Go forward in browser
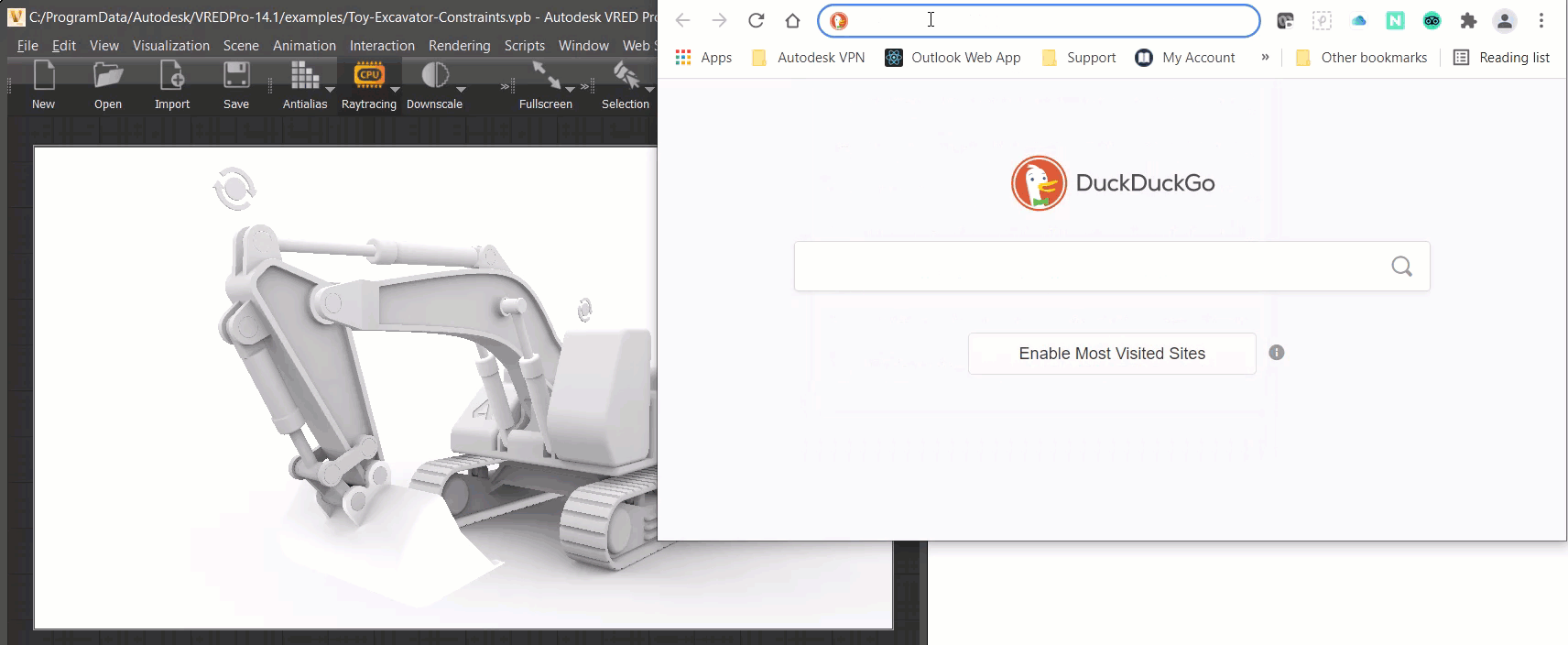 click(719, 20)
